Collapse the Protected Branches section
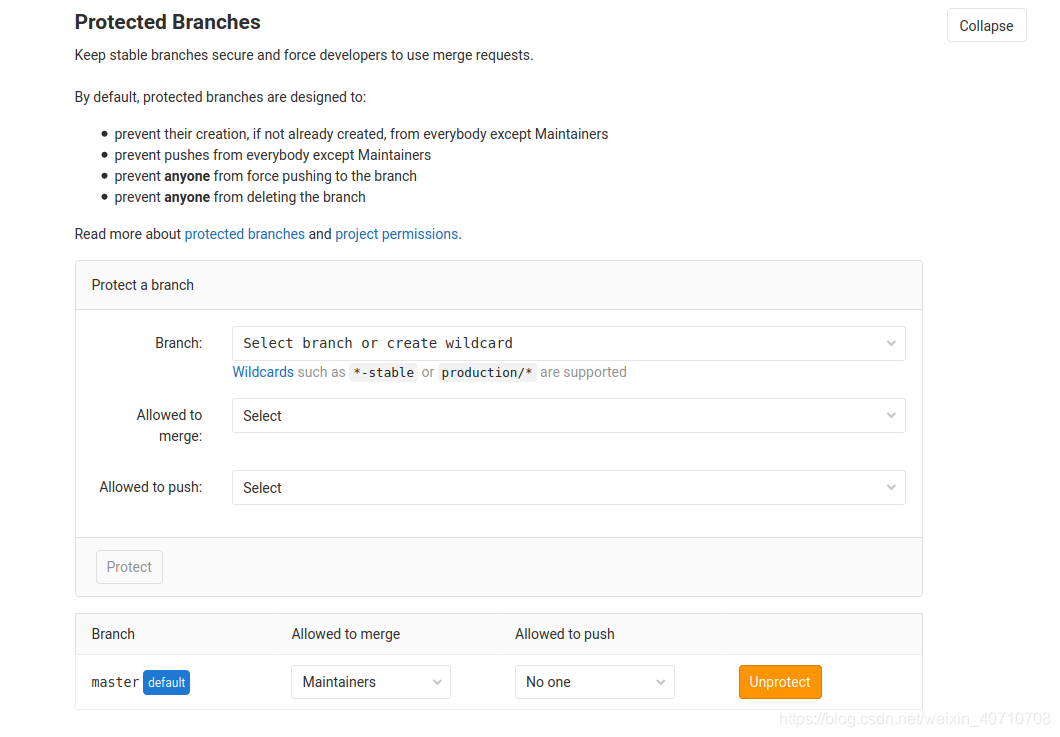Viewport: 1060px width, 737px height. click(x=986, y=26)
